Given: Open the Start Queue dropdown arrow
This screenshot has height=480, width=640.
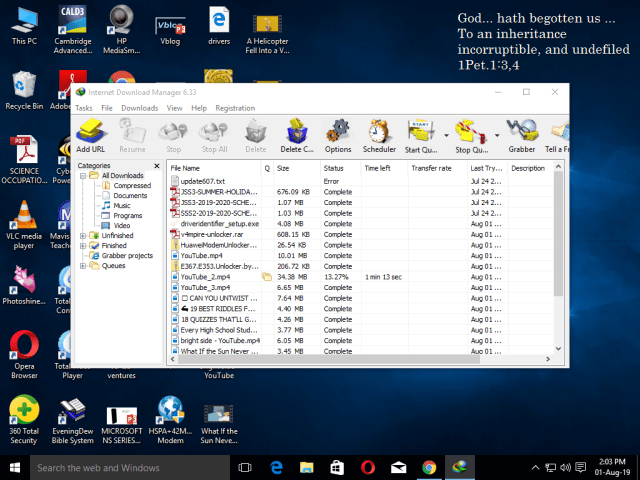Looking at the screenshot, I should [446, 135].
